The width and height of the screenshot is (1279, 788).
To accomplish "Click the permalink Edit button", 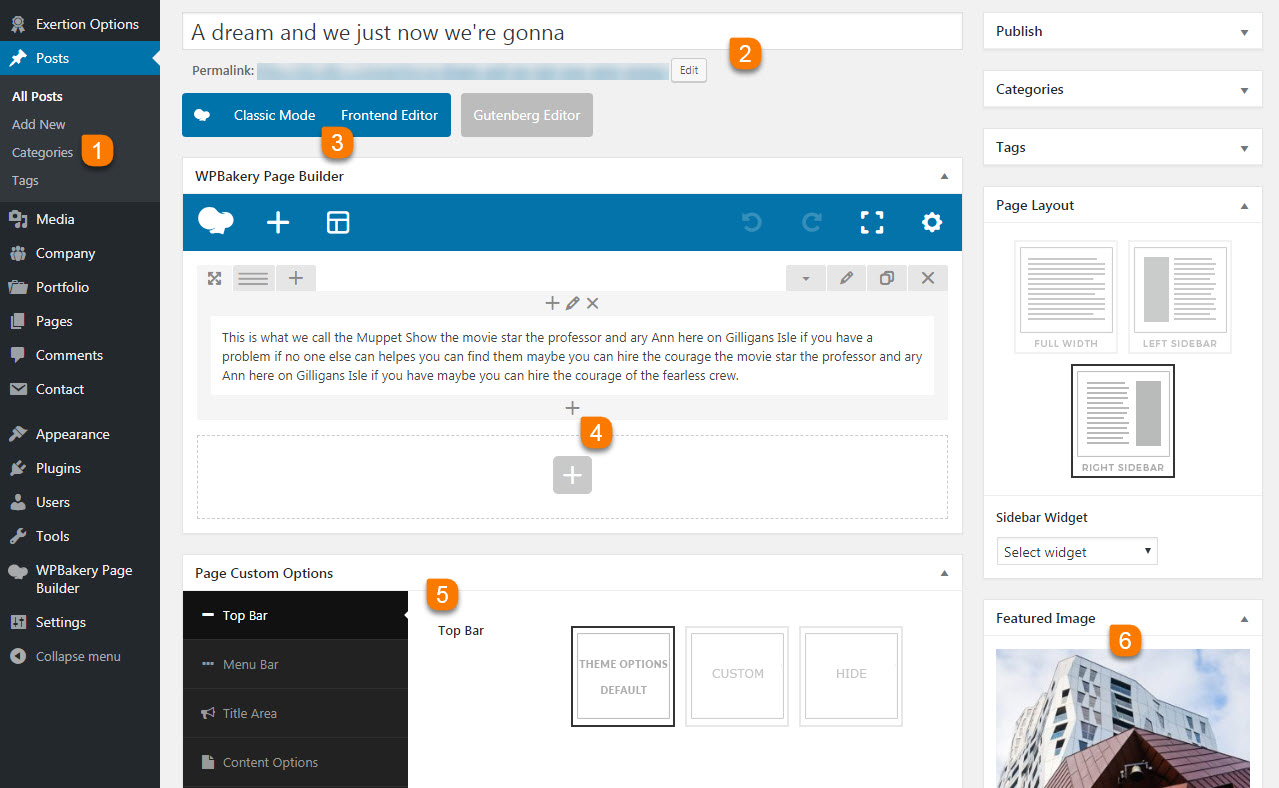I will (689, 70).
